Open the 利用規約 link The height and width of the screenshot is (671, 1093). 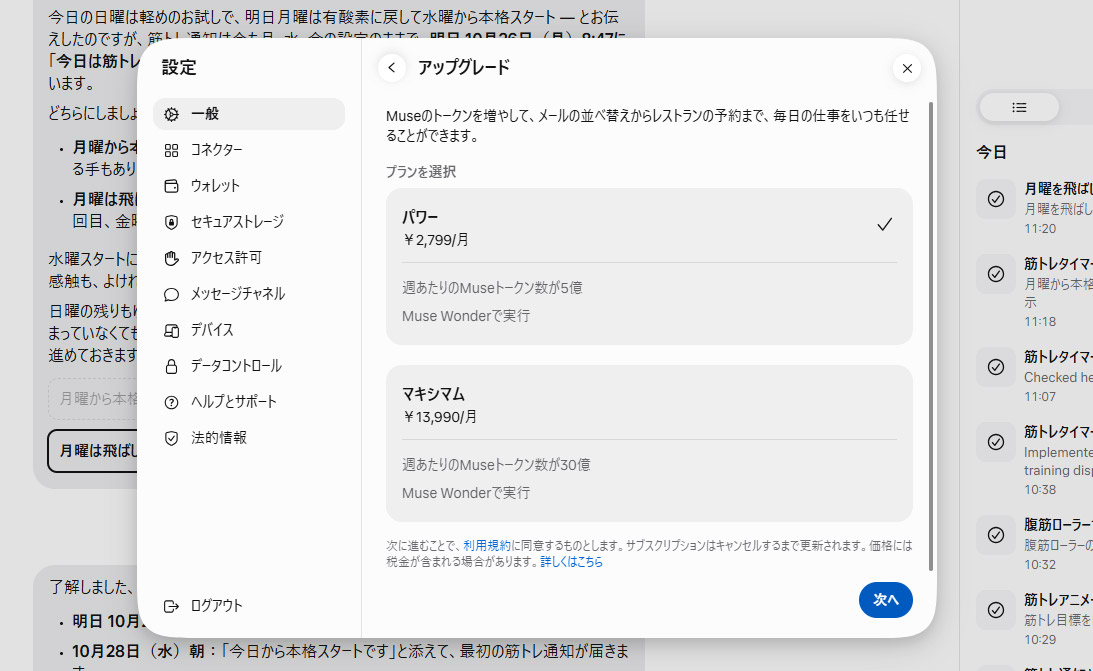point(487,546)
